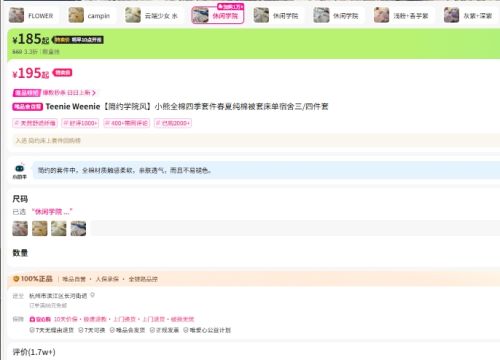Click the chevron after 日日上新

tap(94, 93)
